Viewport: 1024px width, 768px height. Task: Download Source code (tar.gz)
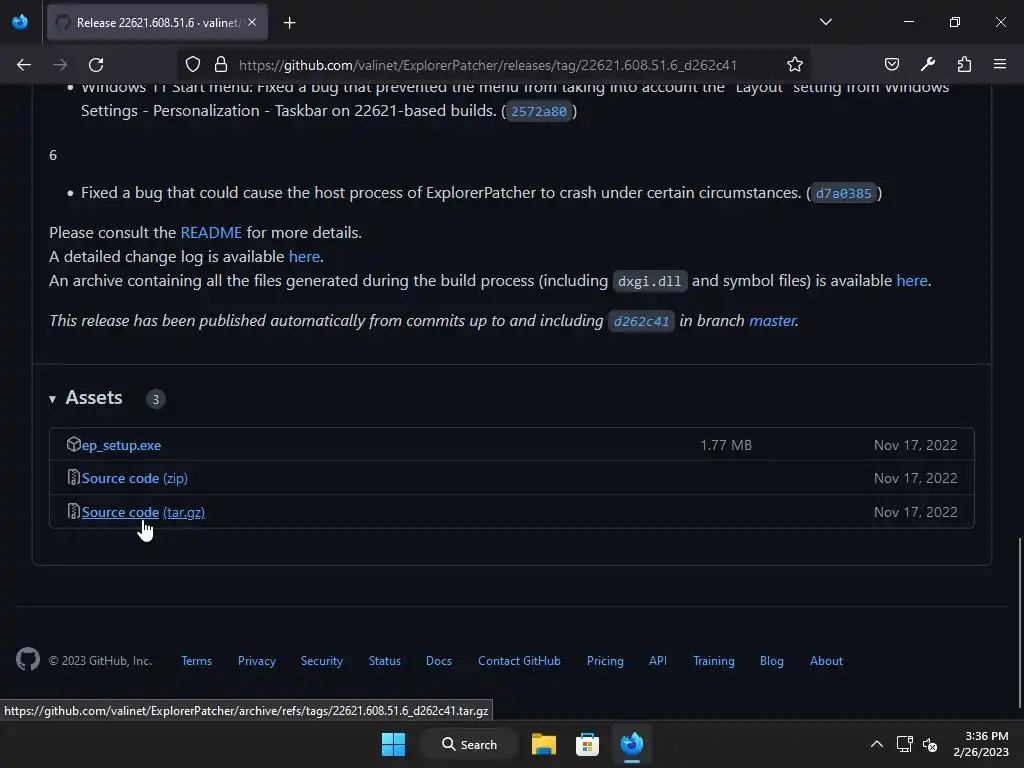[x=143, y=512]
